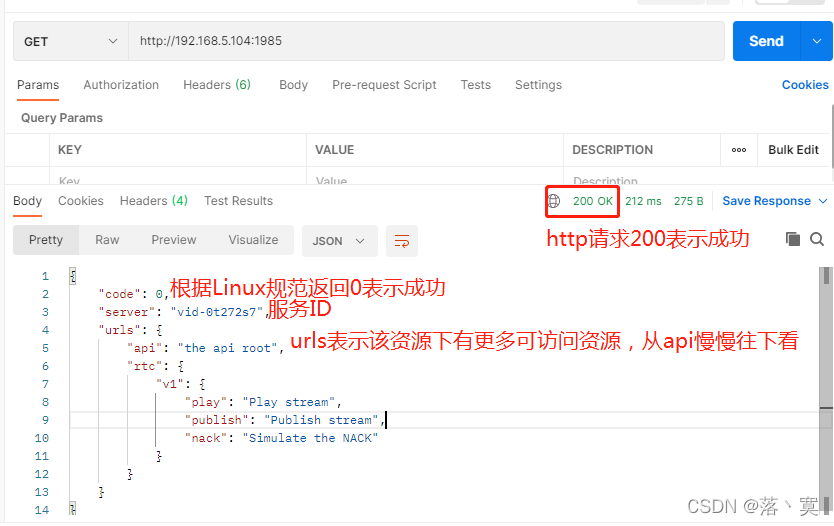Screen dimensions: 834x526
Task: Open the GET method dropdown
Action: coord(70,41)
